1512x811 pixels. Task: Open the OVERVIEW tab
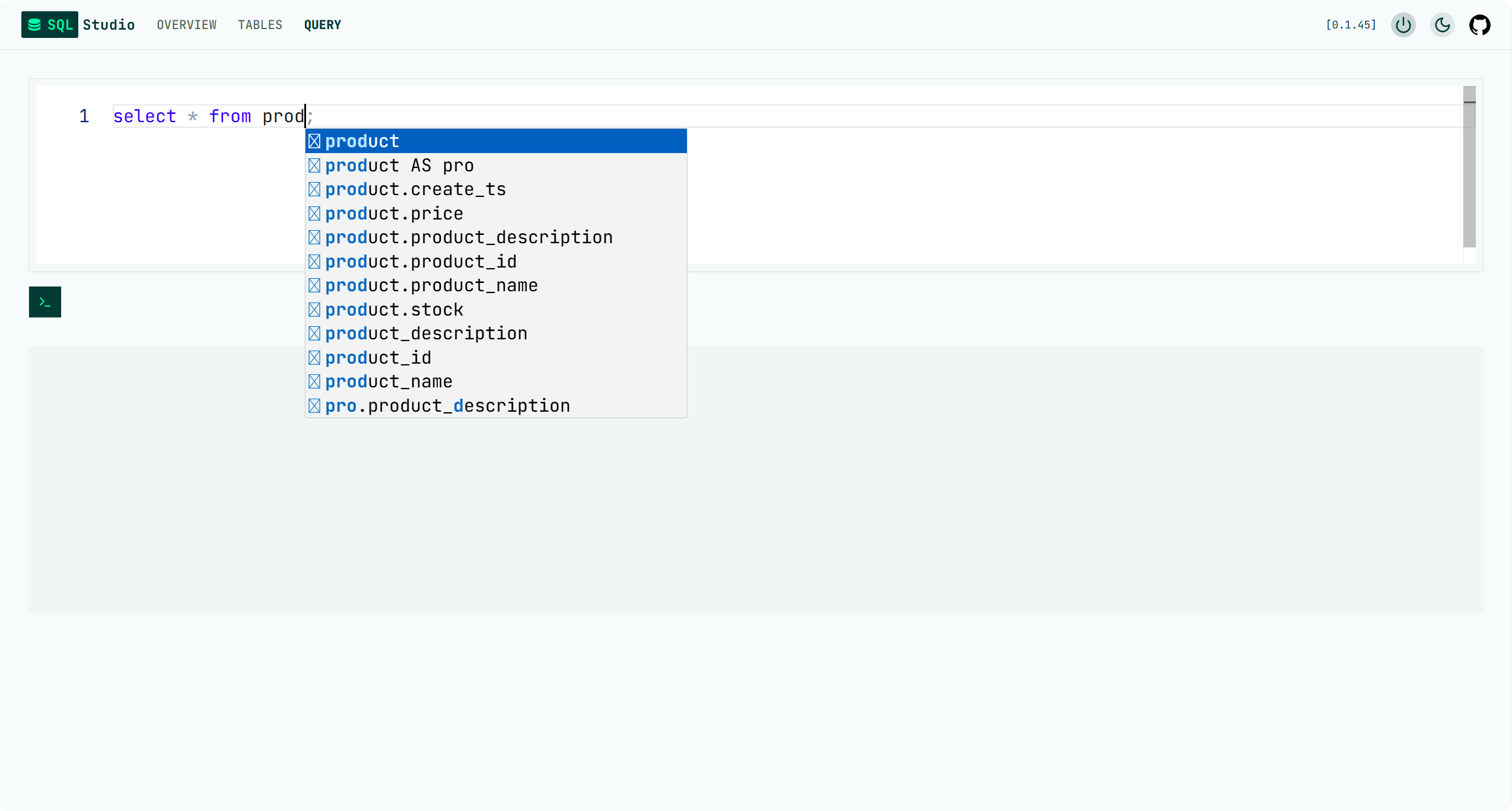pyautogui.click(x=187, y=25)
